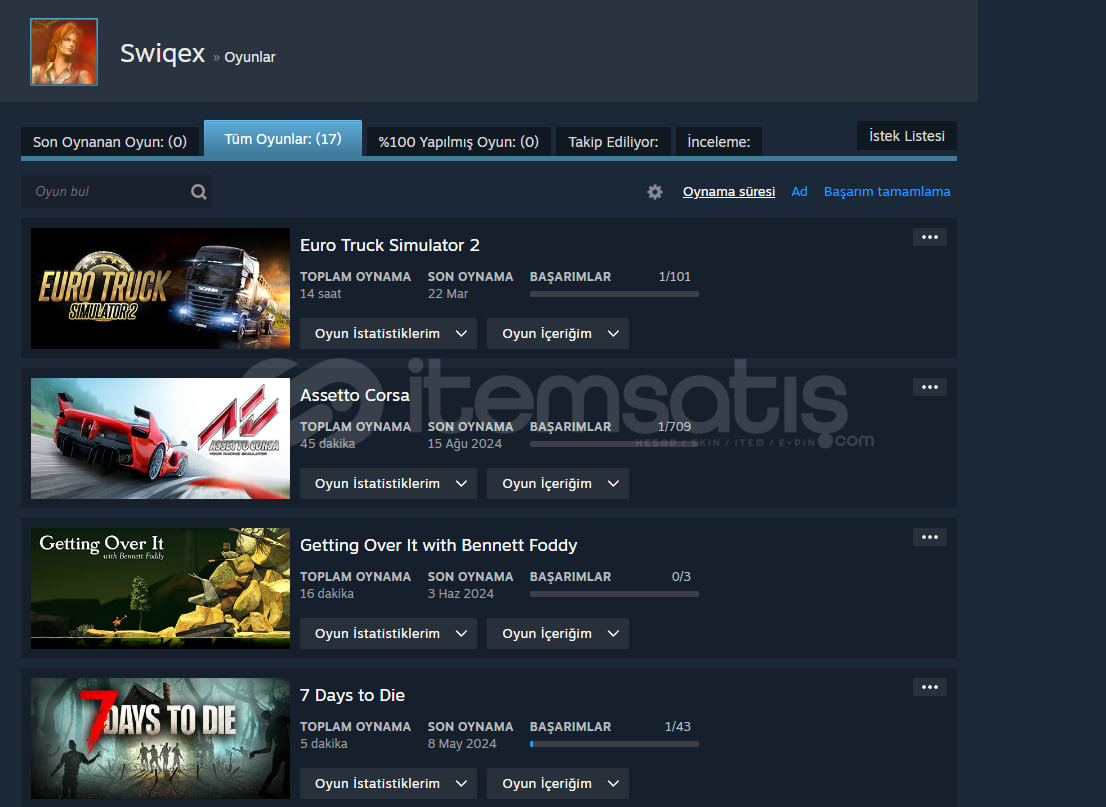Open the Swiqex profile avatar
This screenshot has width=1106, height=807.
point(63,52)
